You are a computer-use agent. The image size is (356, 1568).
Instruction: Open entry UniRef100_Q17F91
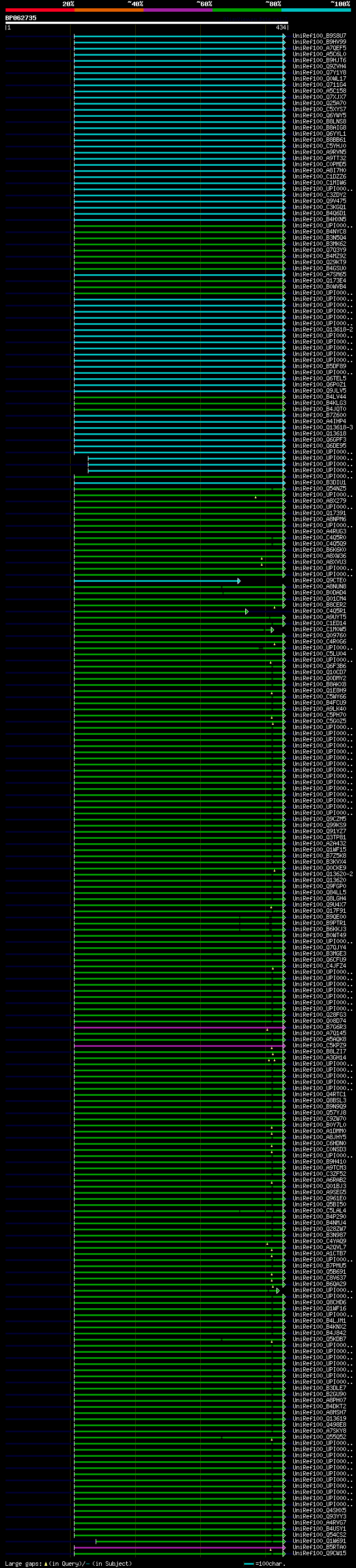(319, 911)
